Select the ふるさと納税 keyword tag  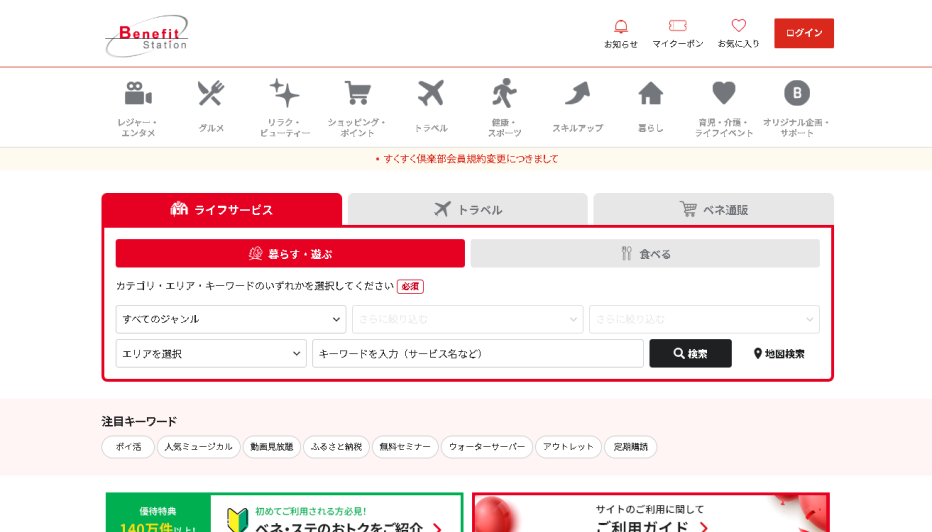[336, 447]
